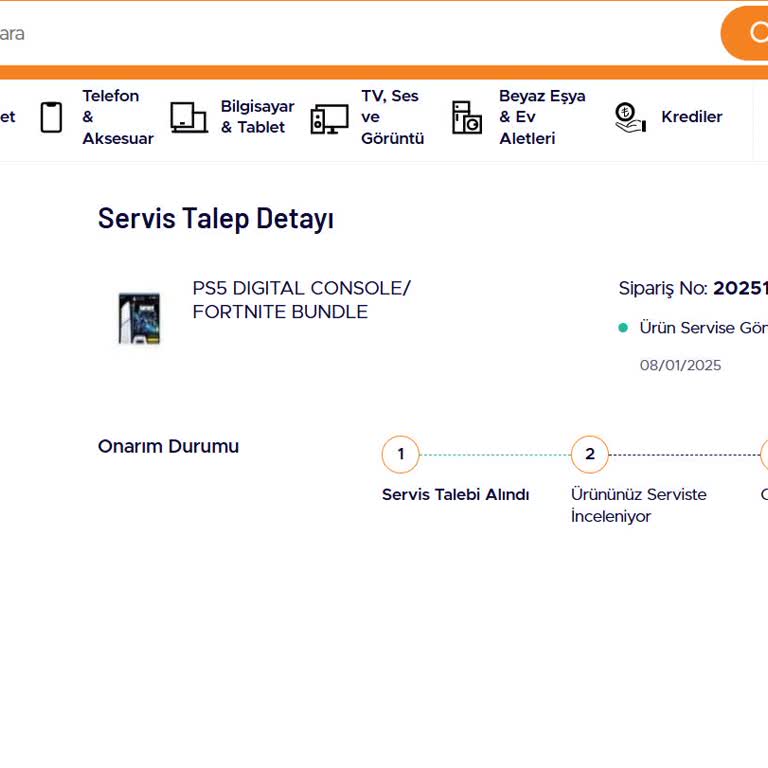
Task: Go to the Krediler menu label
Action: (691, 117)
